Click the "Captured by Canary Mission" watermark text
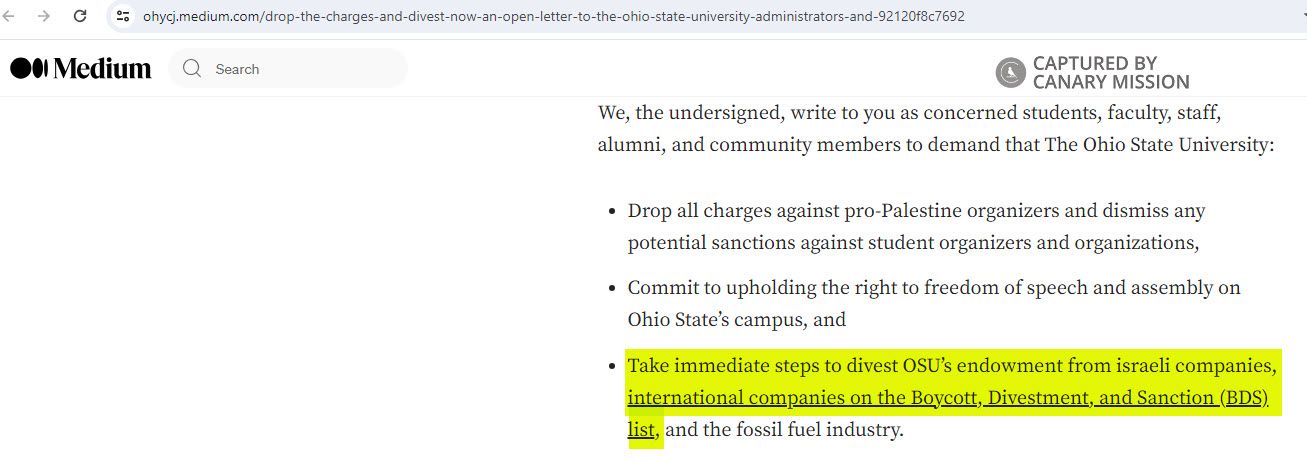 point(1110,72)
